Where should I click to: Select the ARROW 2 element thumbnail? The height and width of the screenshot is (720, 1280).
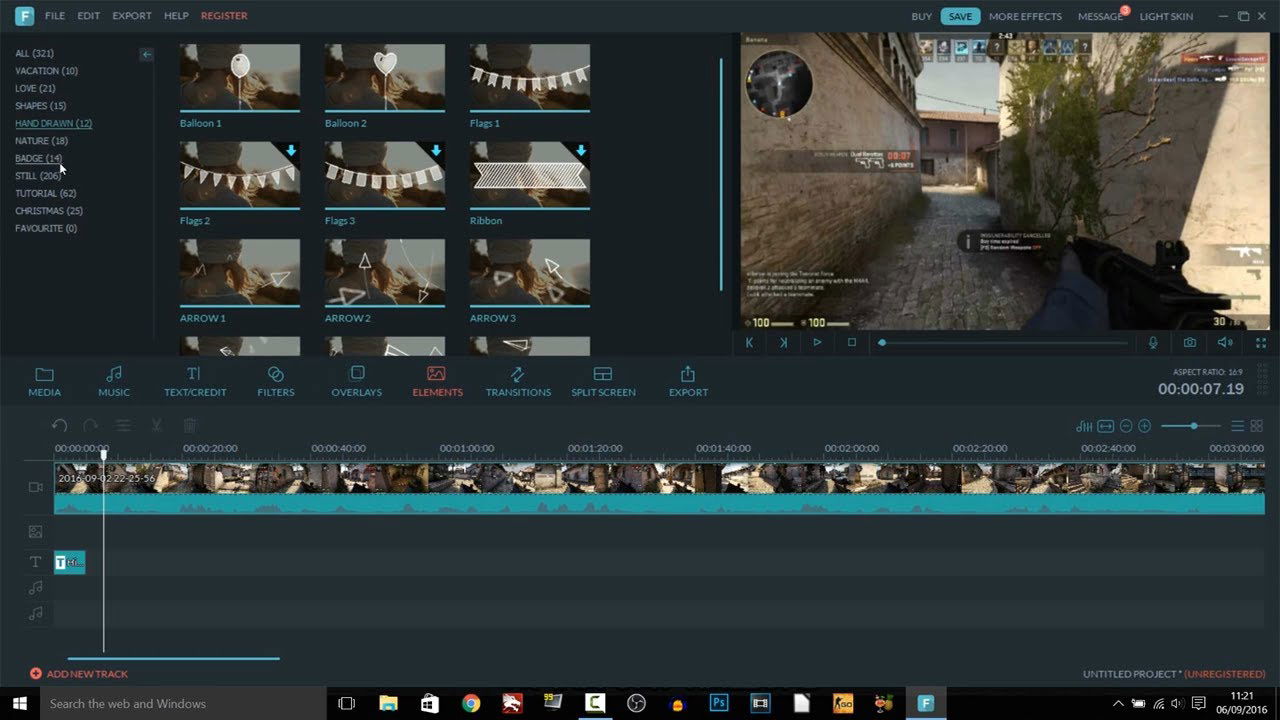[385, 272]
